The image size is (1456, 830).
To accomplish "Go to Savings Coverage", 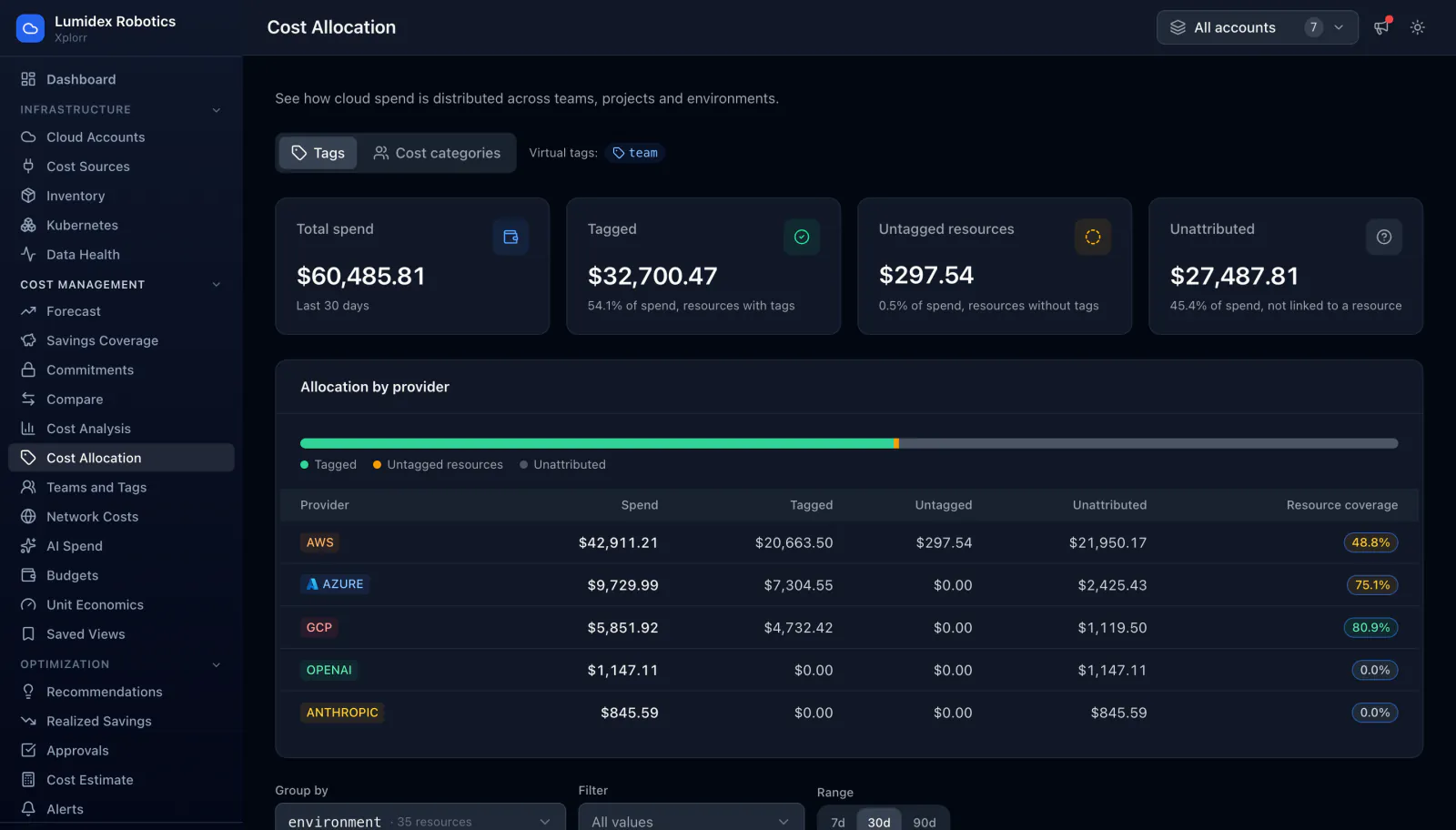I will [x=121, y=340].
